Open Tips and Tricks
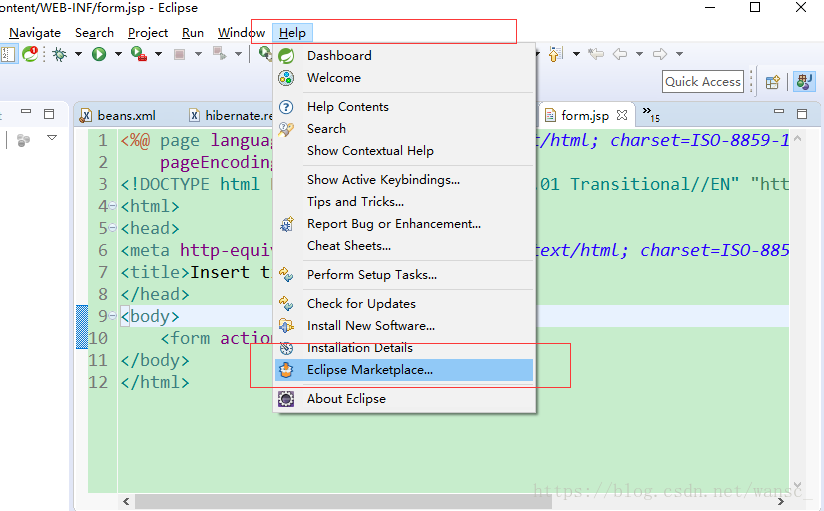 (x=404, y=202)
